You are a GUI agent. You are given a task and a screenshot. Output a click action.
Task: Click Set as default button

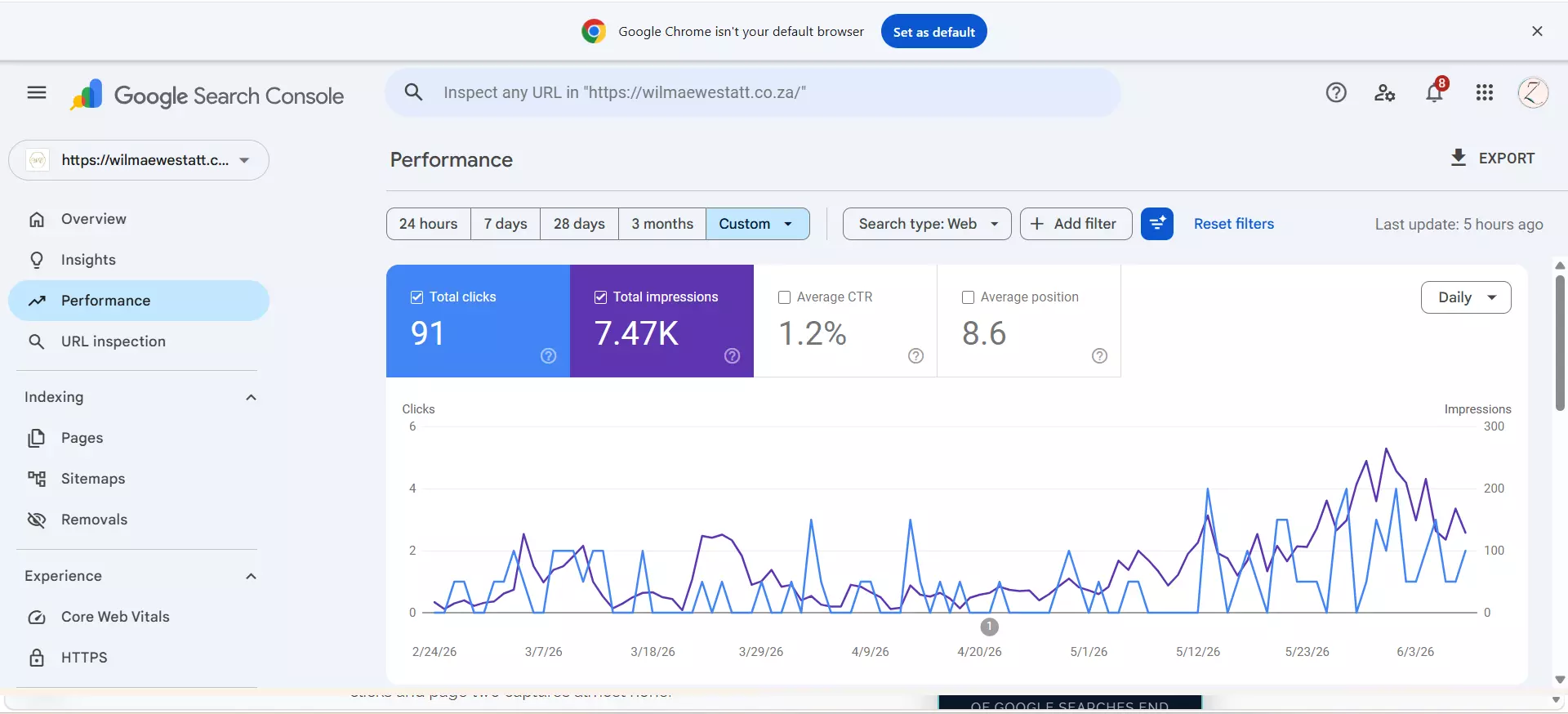pyautogui.click(x=934, y=31)
